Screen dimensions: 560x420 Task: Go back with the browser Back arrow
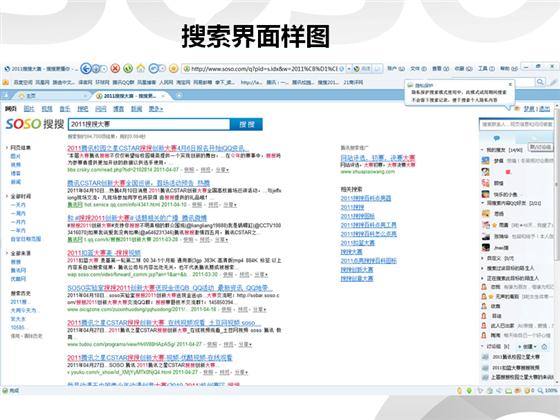point(85,68)
